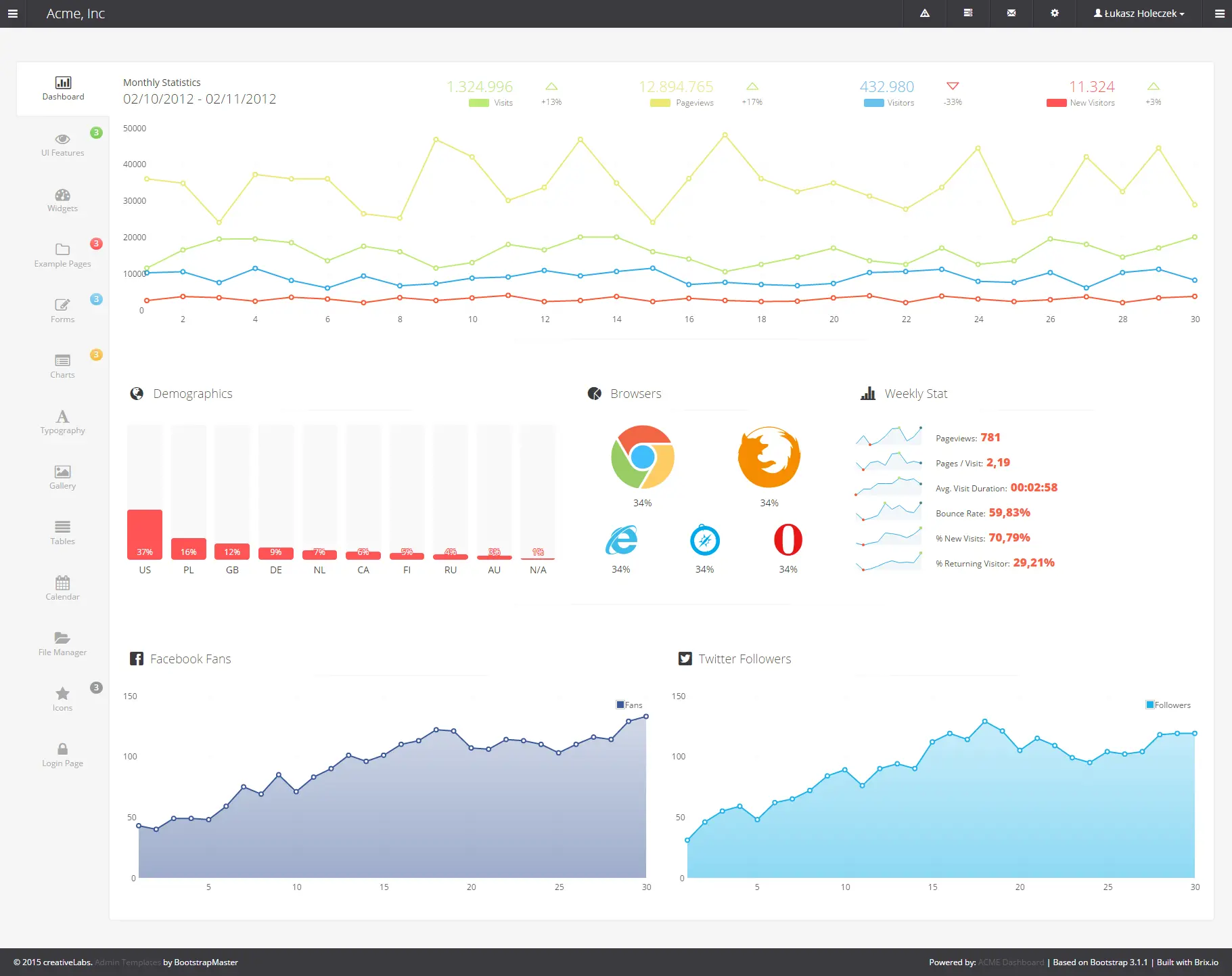1232x976 pixels.
Task: Click the US 37% demographics bar
Action: pos(145,535)
